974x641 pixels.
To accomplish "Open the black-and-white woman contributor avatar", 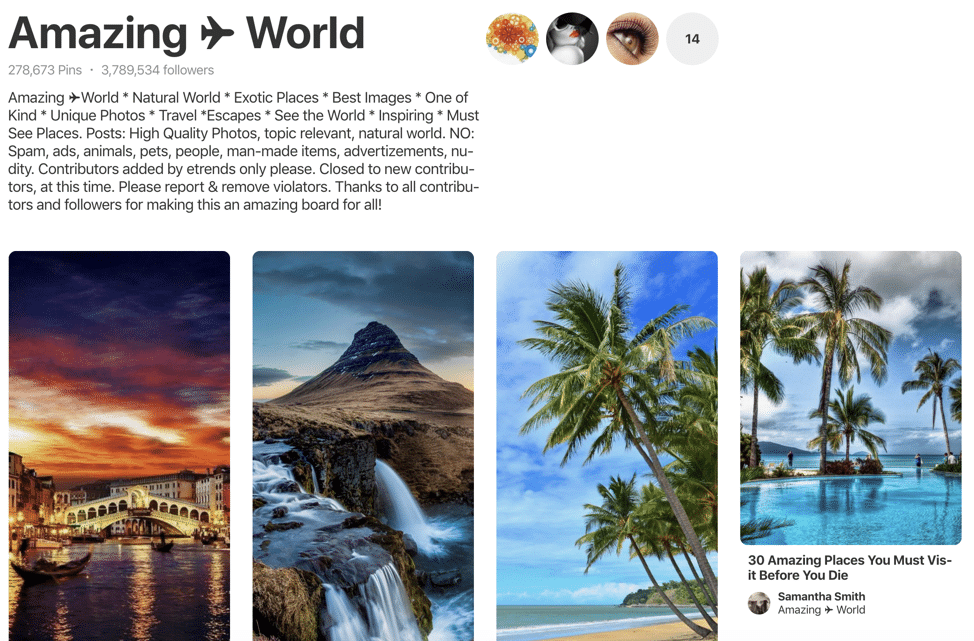I will tap(572, 39).
